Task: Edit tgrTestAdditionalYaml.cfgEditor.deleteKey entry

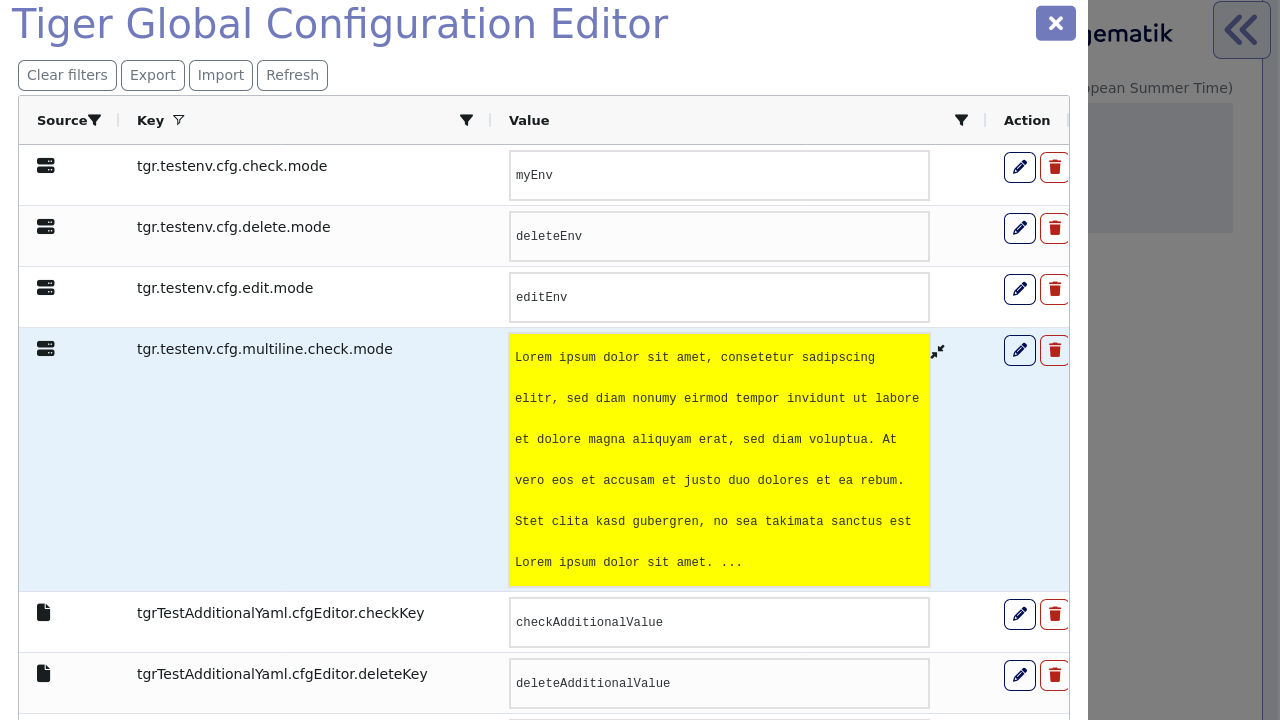Action: (1020, 675)
